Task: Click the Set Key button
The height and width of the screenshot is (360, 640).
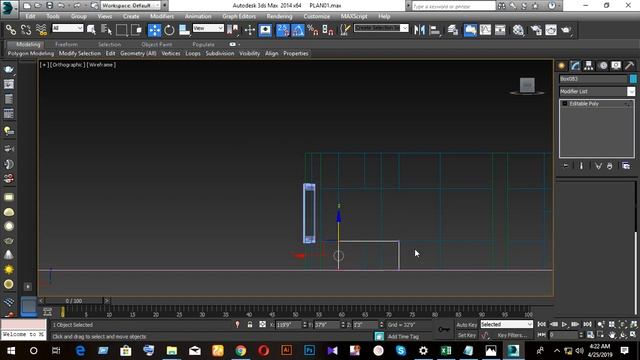Action: coord(467,335)
